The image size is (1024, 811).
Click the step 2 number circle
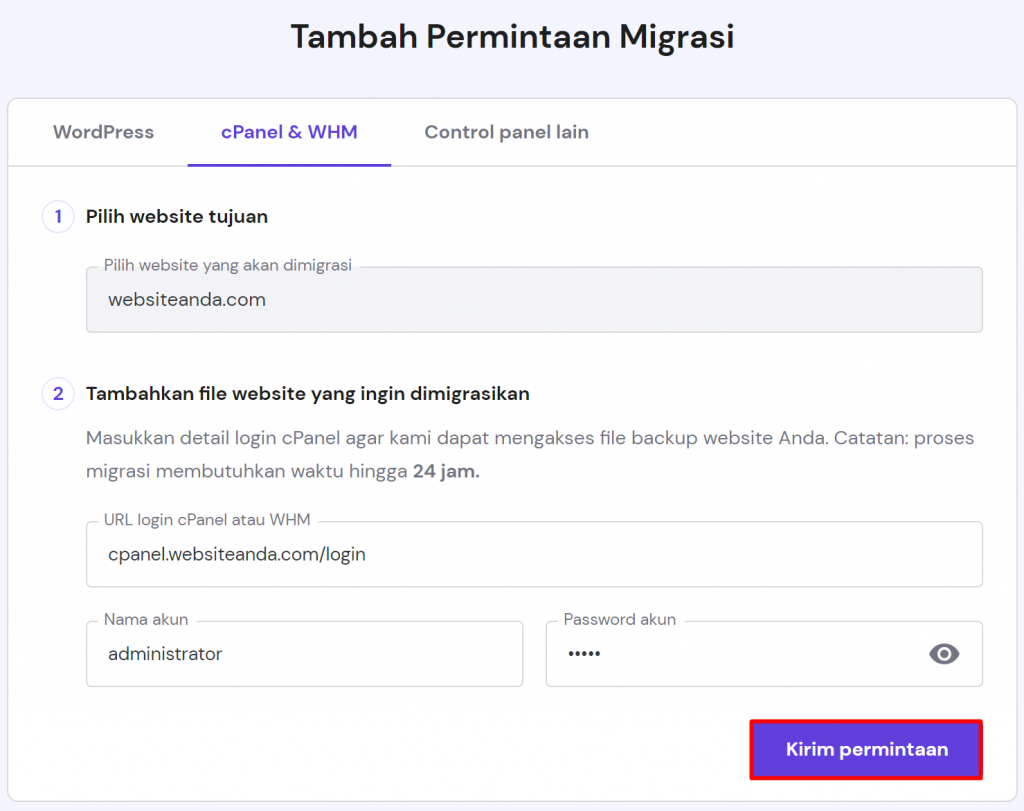pyautogui.click(x=58, y=394)
